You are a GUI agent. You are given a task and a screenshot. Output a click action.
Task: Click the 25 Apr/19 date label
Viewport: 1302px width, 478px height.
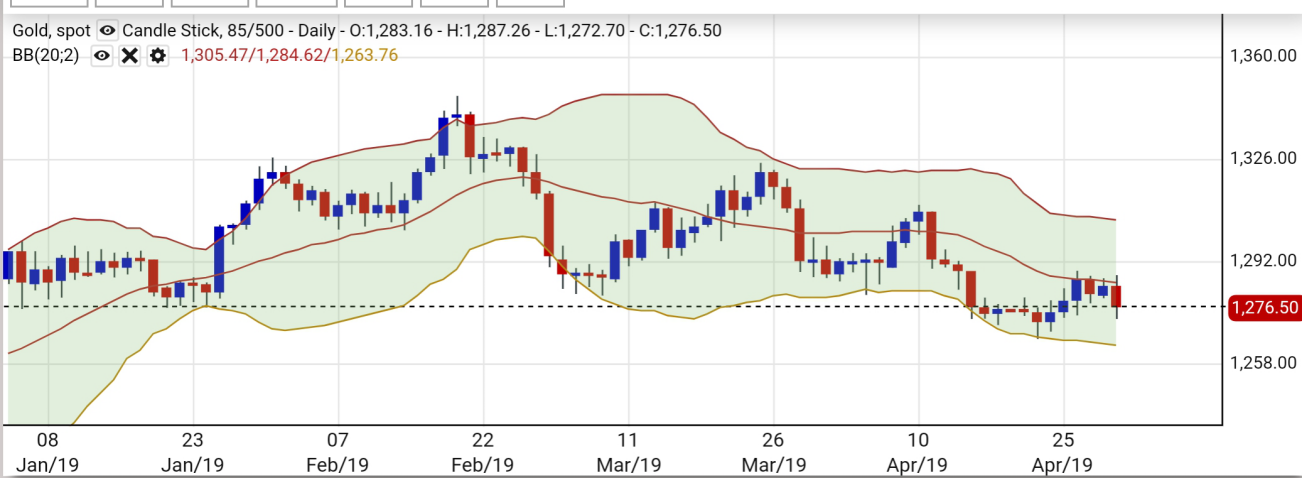click(x=1063, y=452)
